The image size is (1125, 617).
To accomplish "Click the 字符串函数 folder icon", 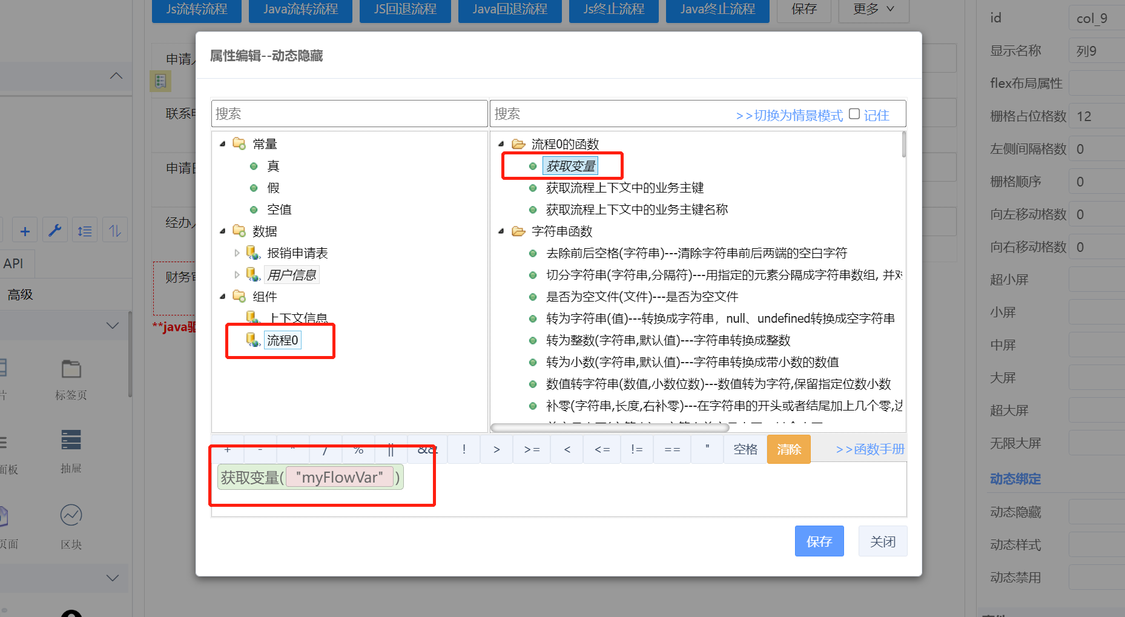I will [x=518, y=231].
